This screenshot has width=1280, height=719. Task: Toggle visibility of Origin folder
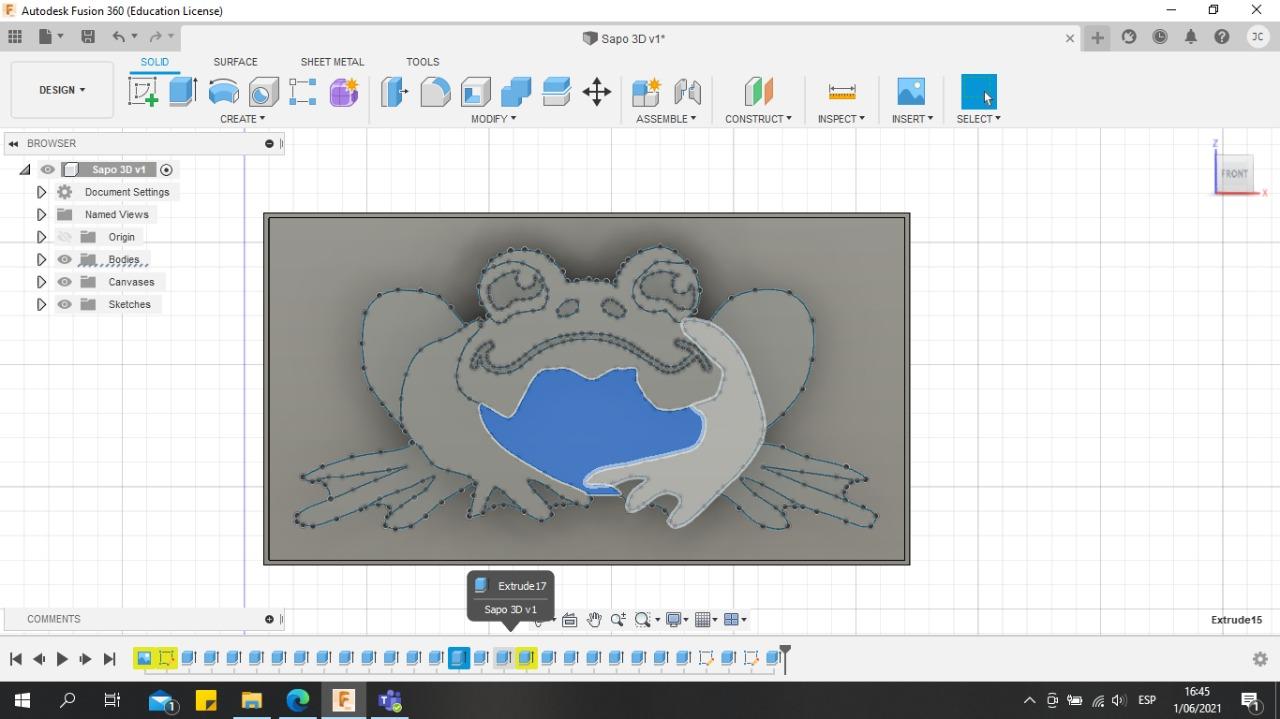click(65, 237)
